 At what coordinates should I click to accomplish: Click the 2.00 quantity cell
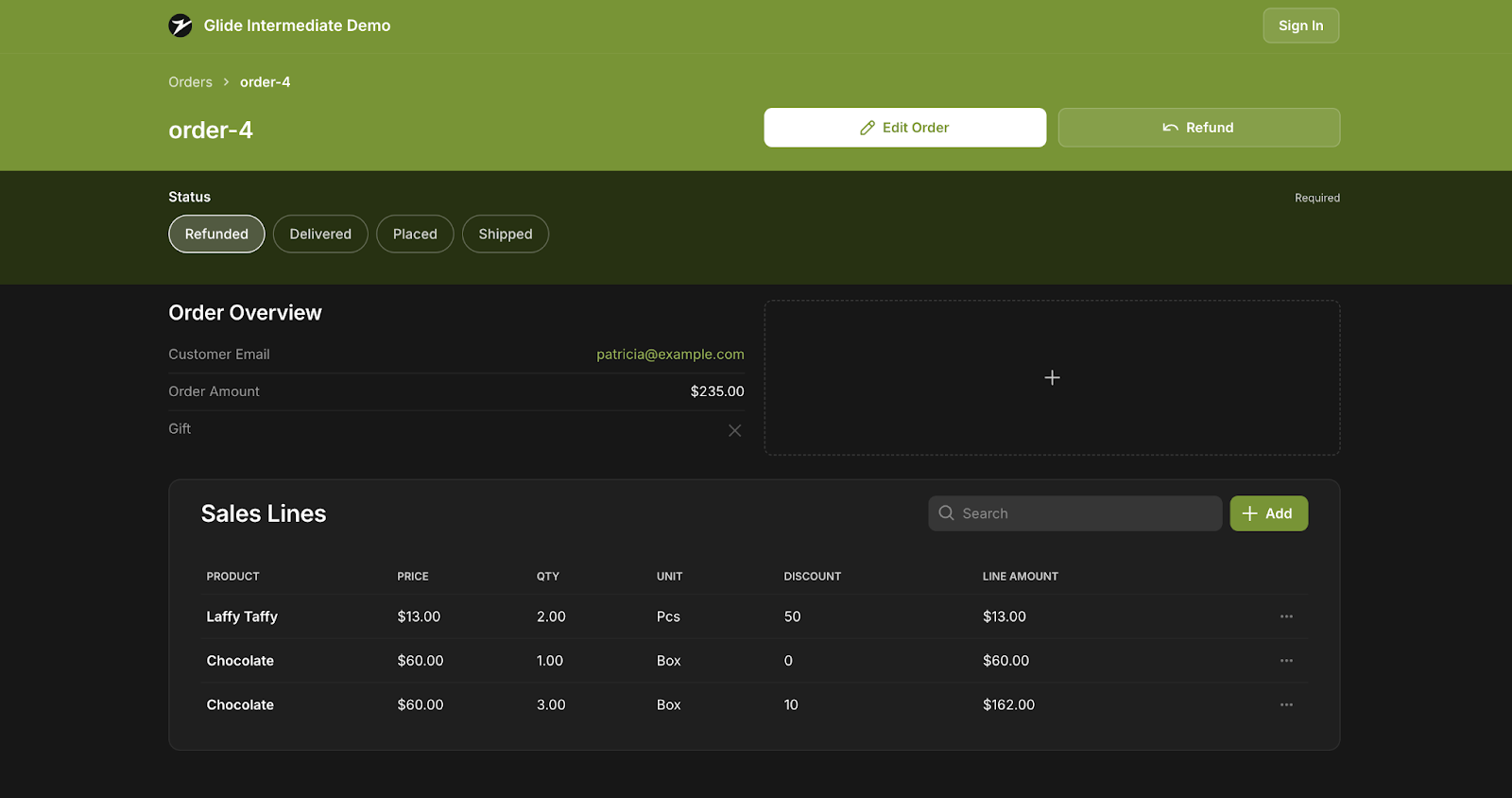click(x=551, y=616)
